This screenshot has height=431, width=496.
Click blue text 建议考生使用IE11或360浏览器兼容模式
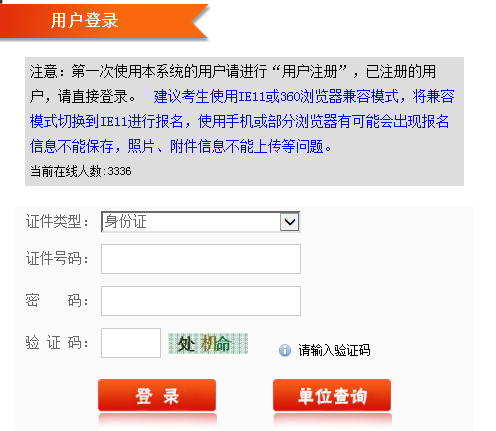(x=276, y=97)
